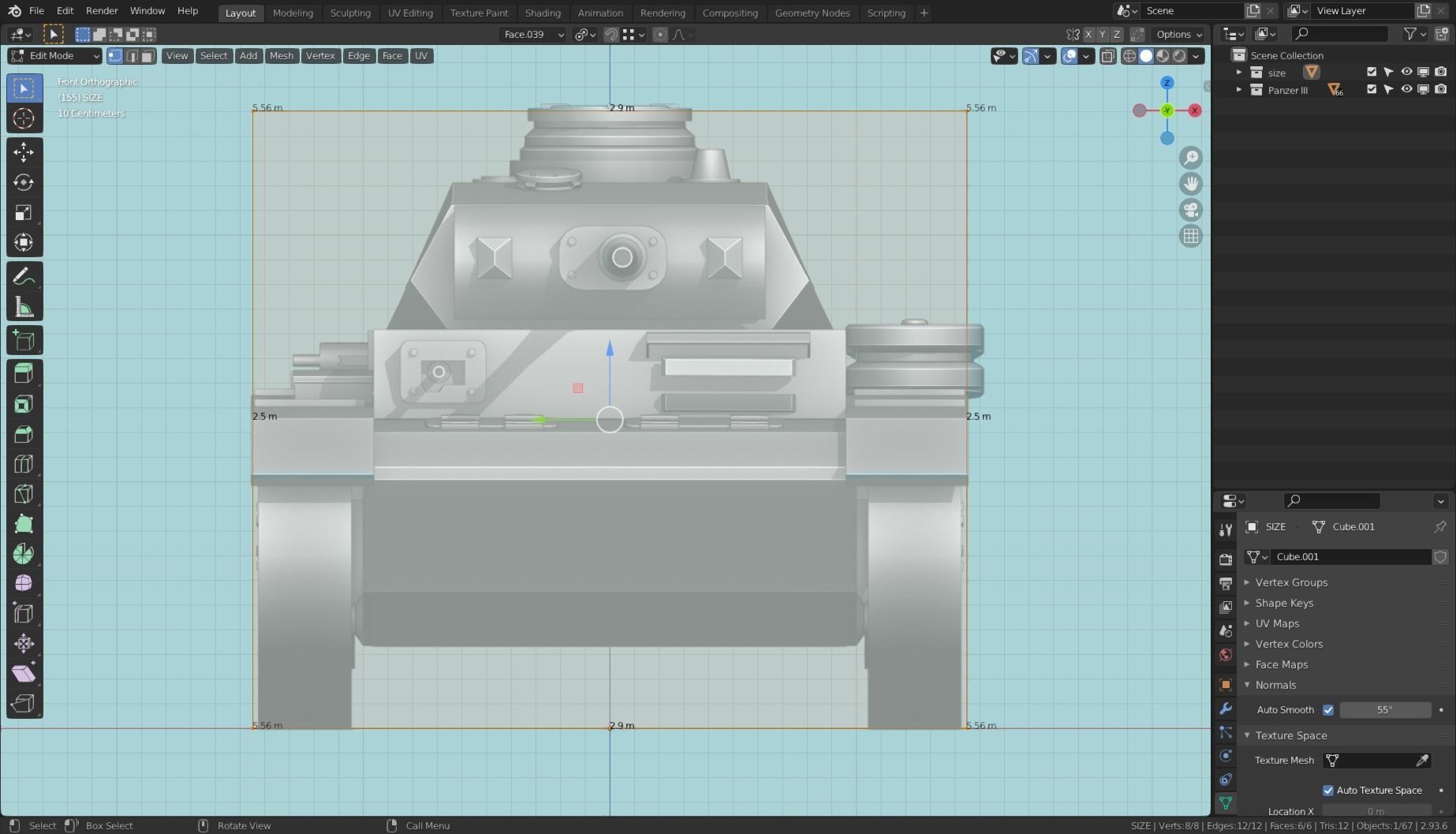Disable Panzer III in renders
This screenshot has width=1456, height=834.
point(1441,89)
